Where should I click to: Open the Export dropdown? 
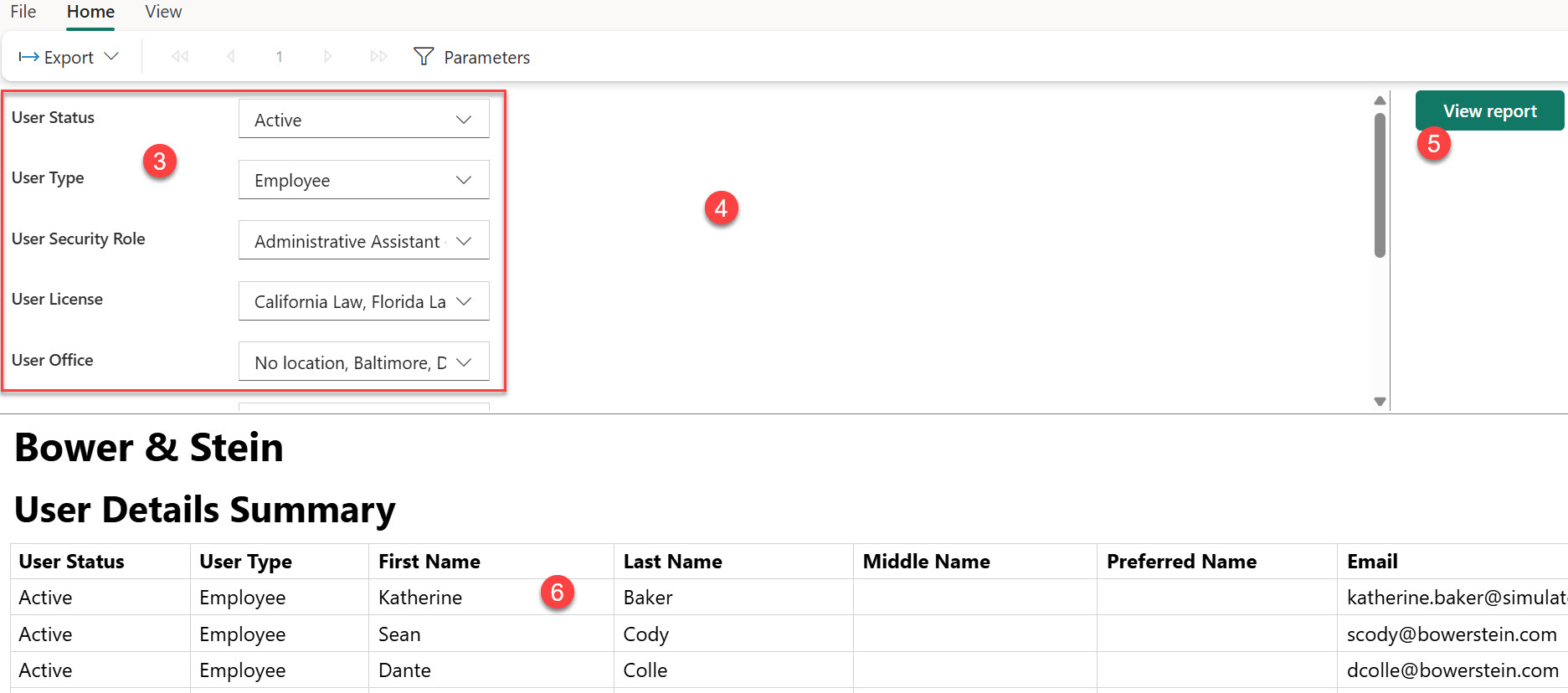click(69, 57)
